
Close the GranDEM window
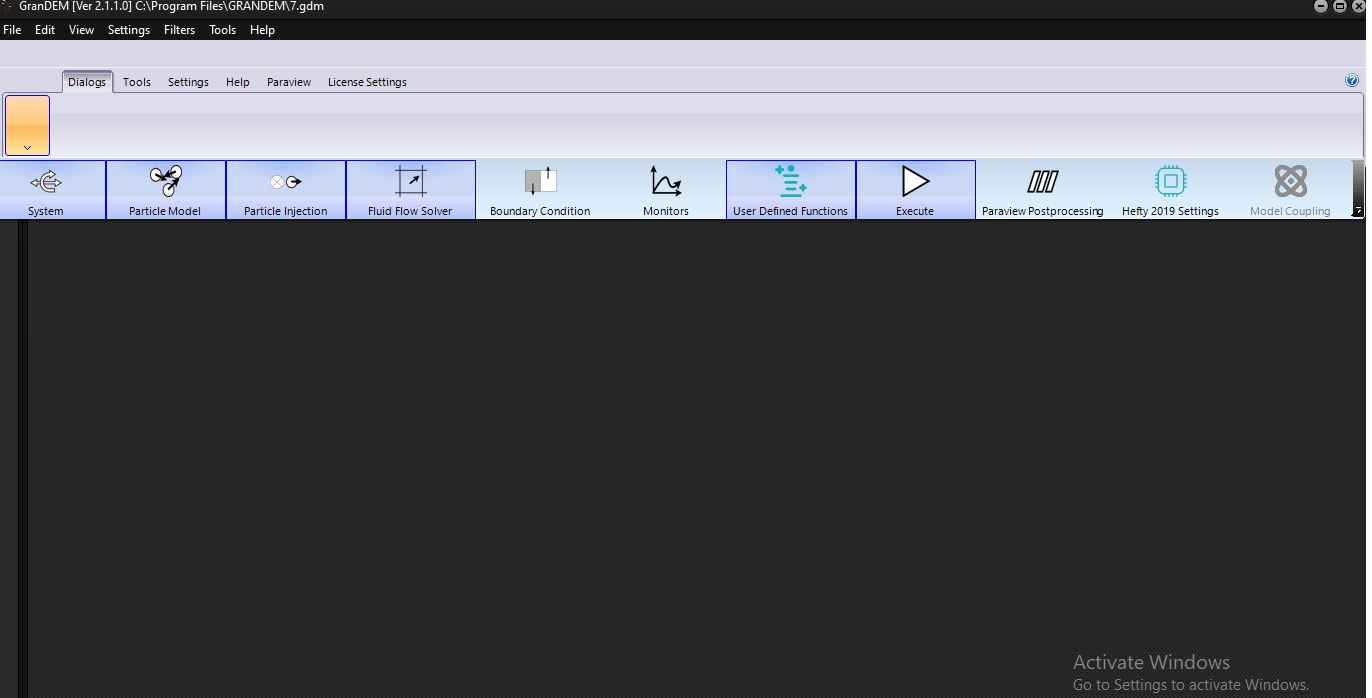1358,6
